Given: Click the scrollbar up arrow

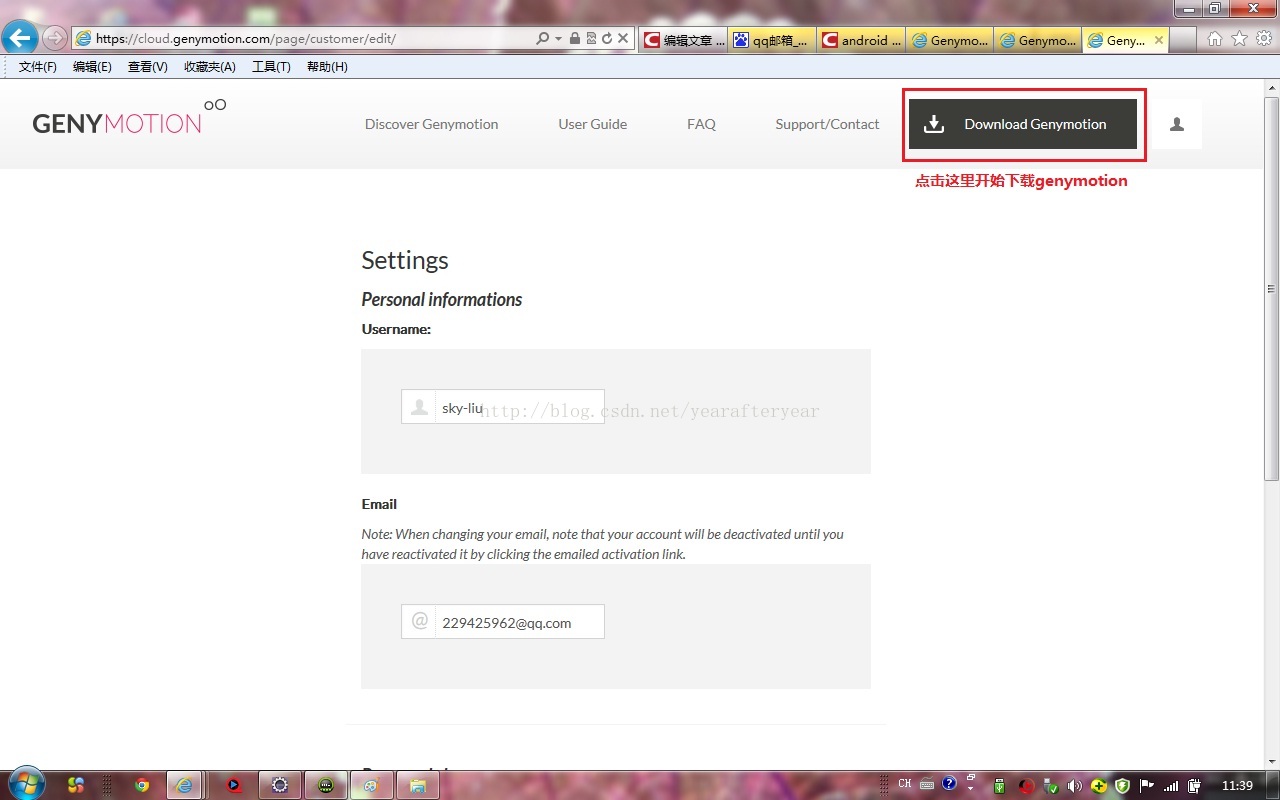Looking at the screenshot, I should (1271, 88).
